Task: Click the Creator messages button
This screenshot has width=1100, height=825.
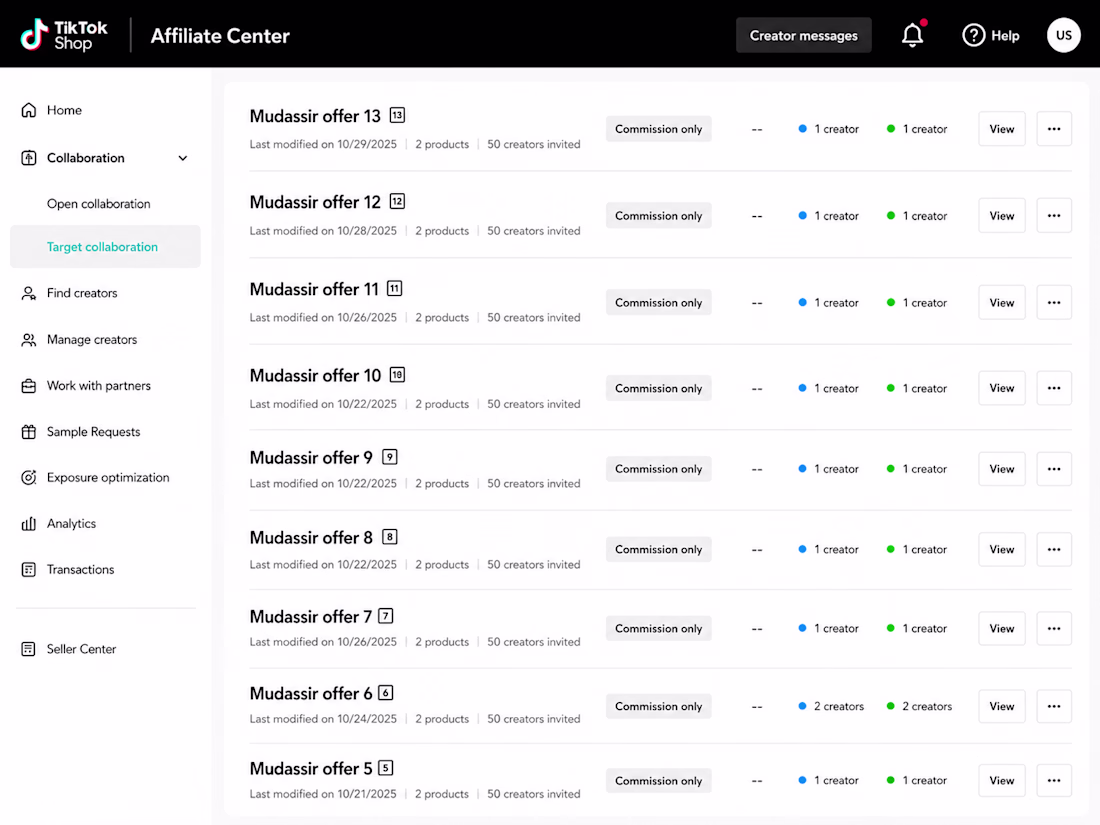Action: tap(804, 35)
